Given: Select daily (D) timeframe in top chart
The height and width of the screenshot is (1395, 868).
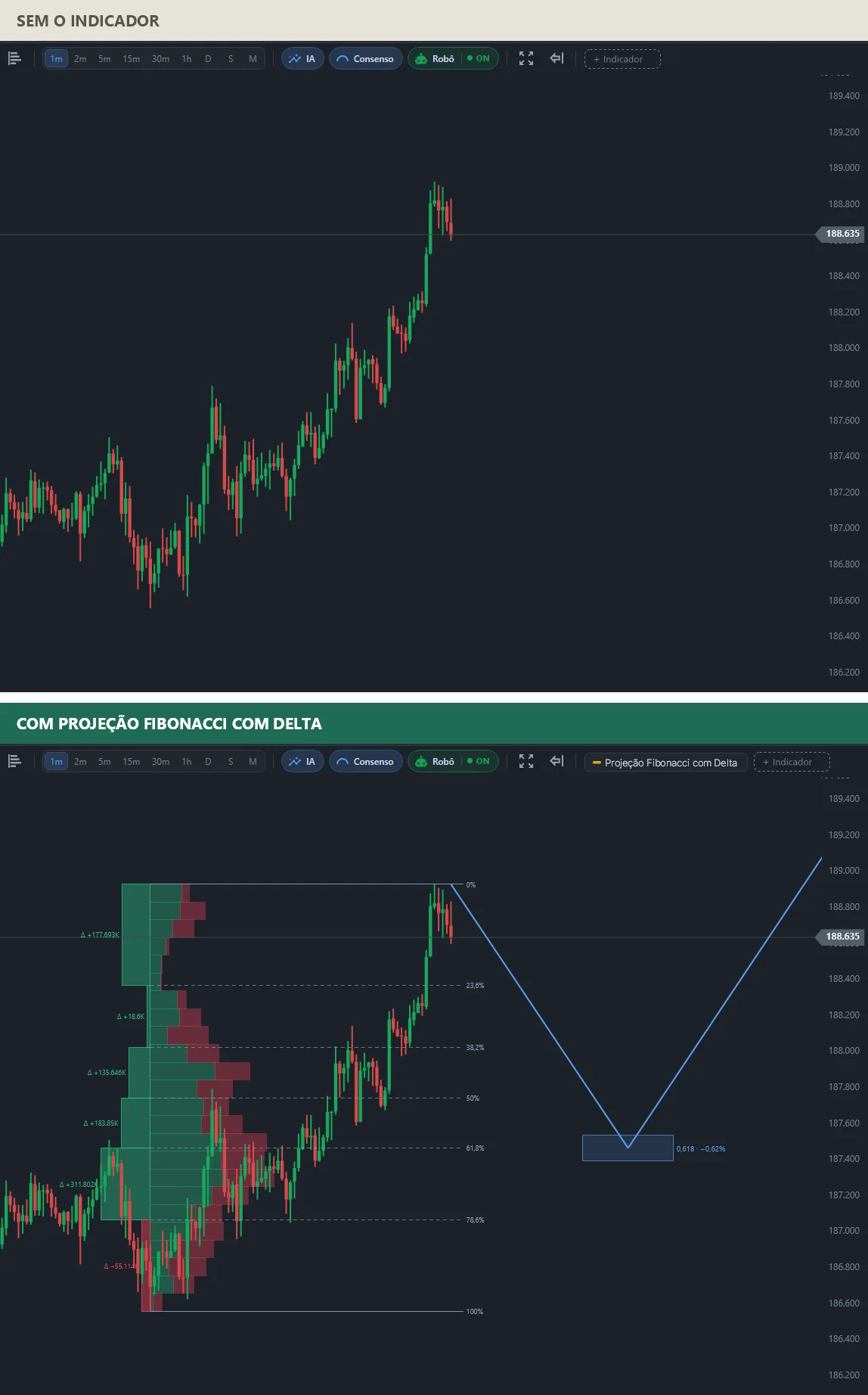Looking at the screenshot, I should point(208,59).
